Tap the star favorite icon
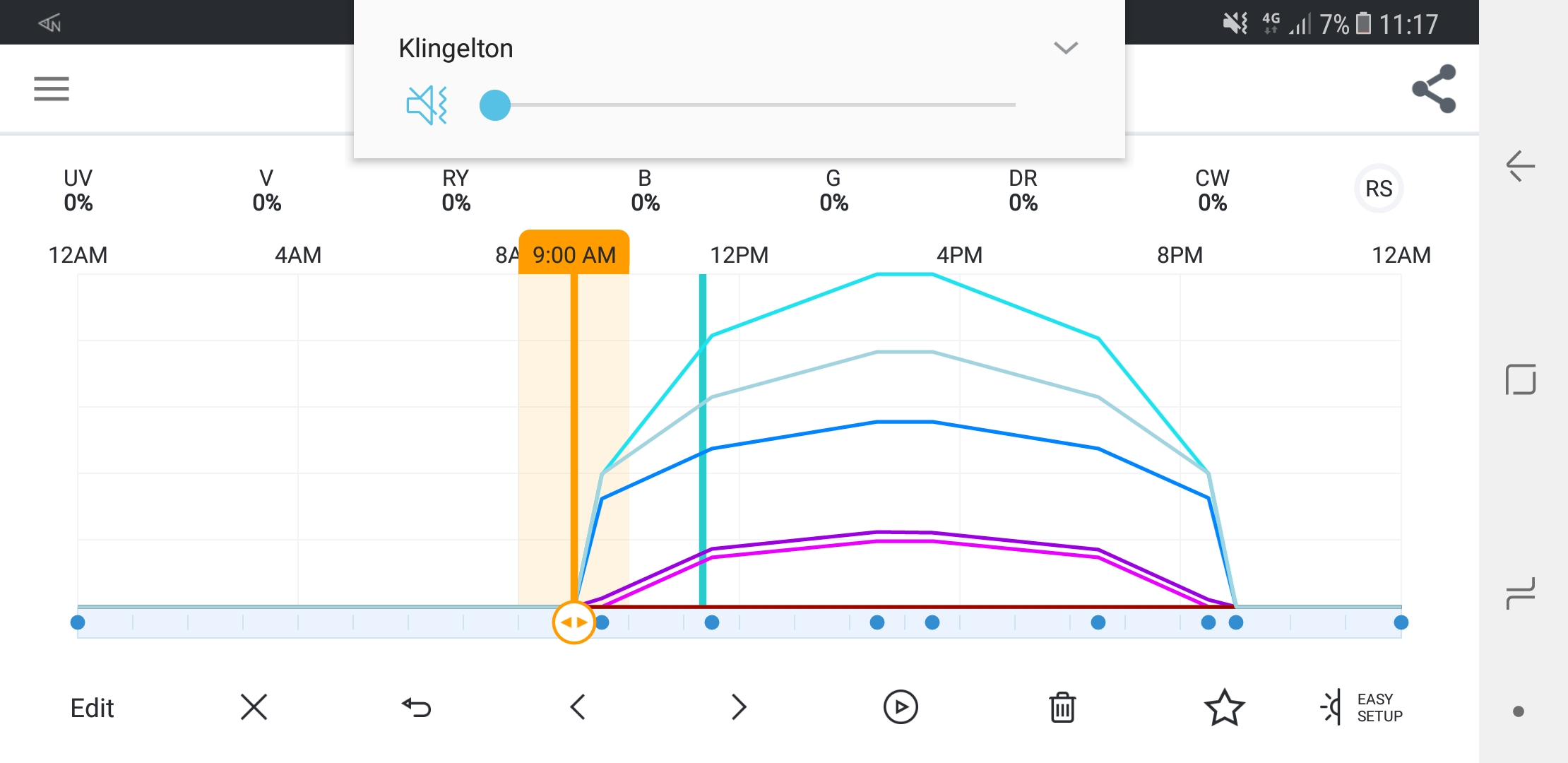The width and height of the screenshot is (1568, 763). [1223, 707]
